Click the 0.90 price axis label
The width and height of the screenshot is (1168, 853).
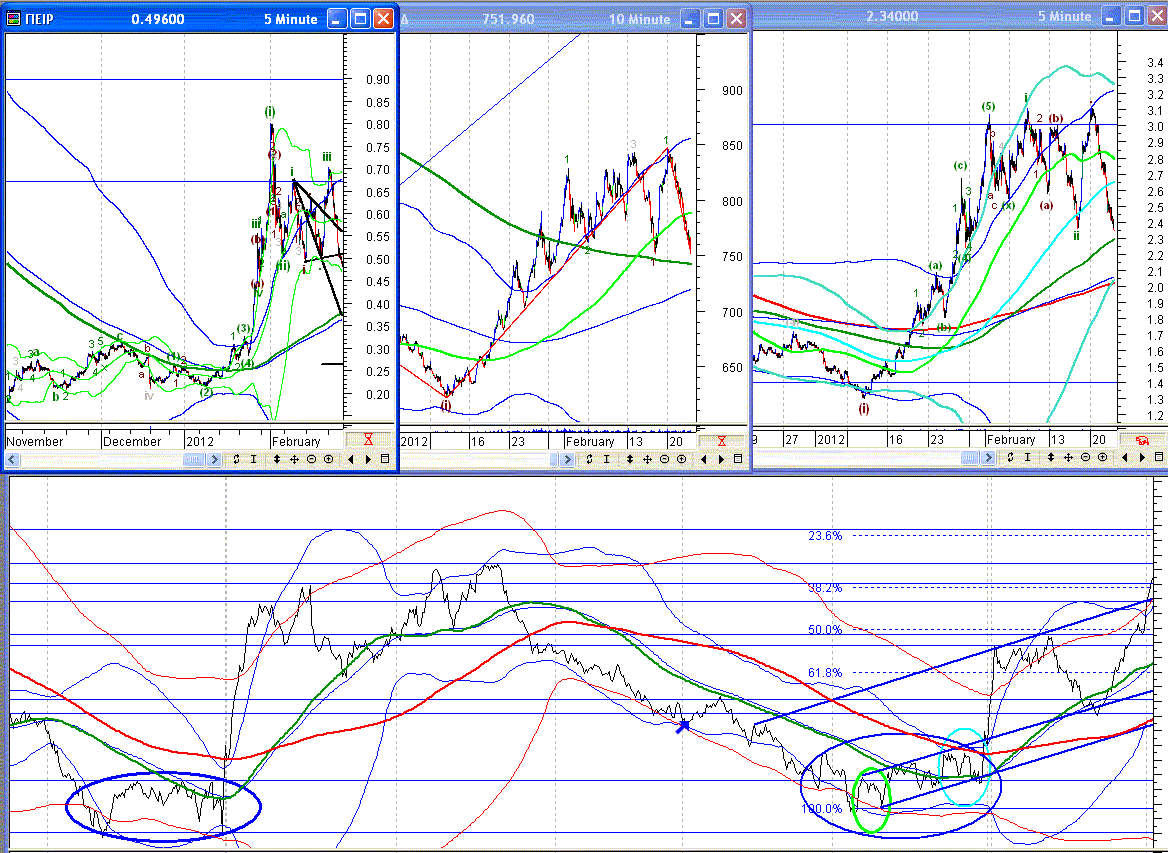[x=378, y=80]
